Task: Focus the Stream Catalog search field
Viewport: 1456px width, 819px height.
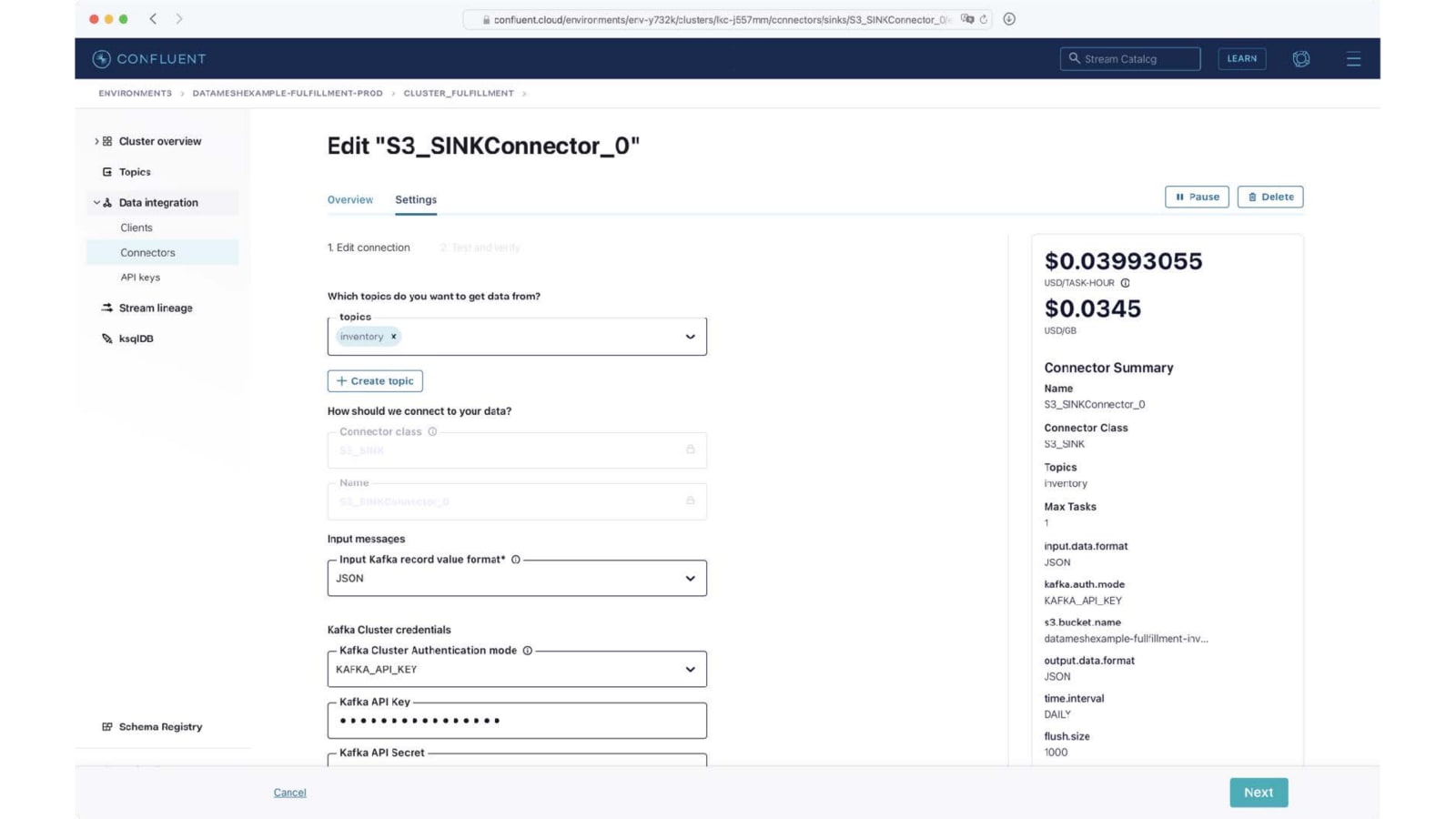Action: tap(1130, 59)
